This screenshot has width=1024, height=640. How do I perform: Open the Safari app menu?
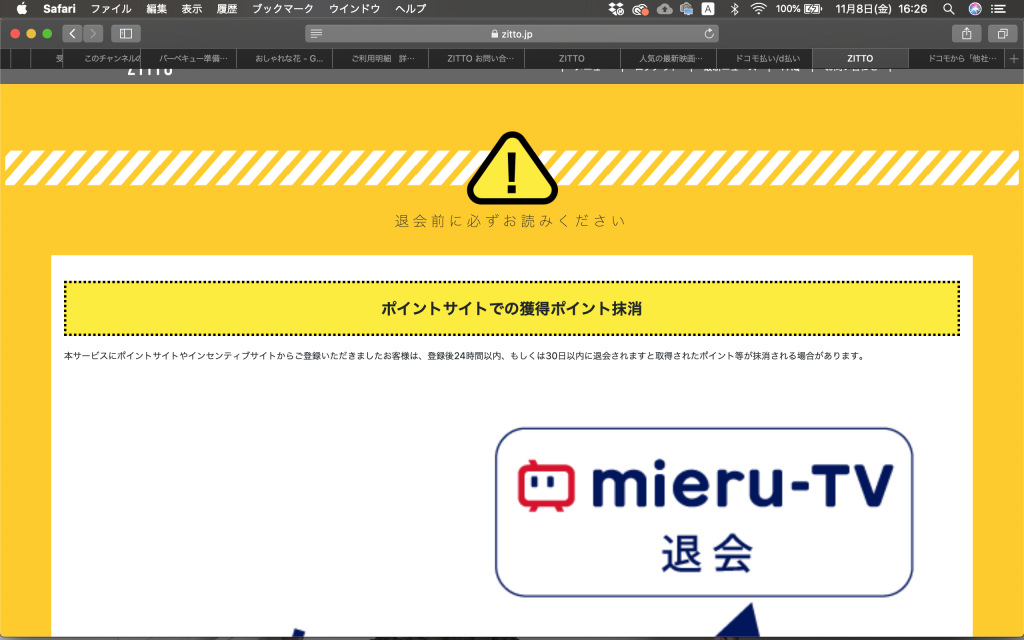[59, 8]
